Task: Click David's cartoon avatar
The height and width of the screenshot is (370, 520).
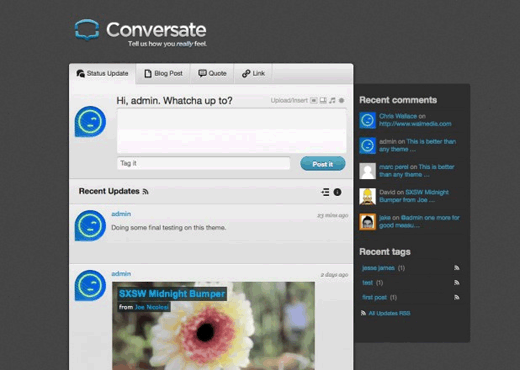Action: click(x=367, y=196)
